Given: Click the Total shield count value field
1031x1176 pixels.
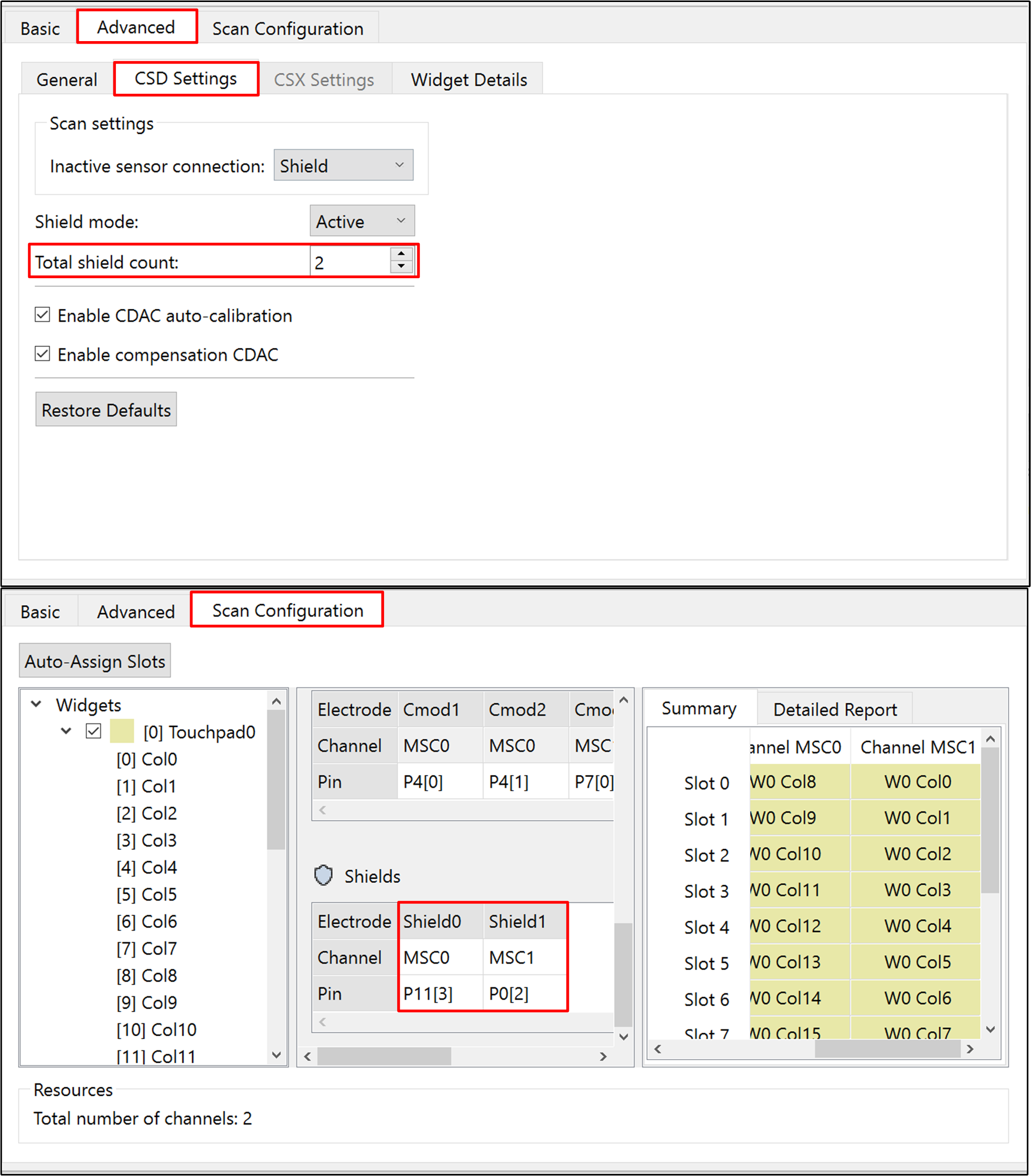Looking at the screenshot, I should 350,262.
